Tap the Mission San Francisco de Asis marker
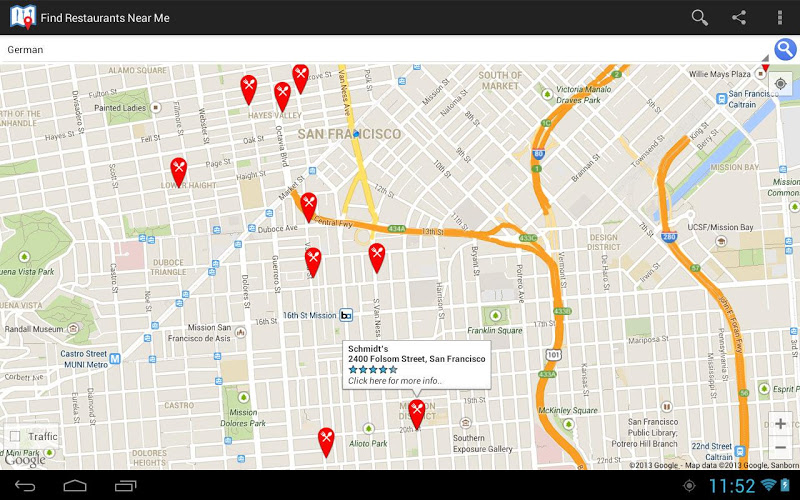800x500 pixels. 240,333
